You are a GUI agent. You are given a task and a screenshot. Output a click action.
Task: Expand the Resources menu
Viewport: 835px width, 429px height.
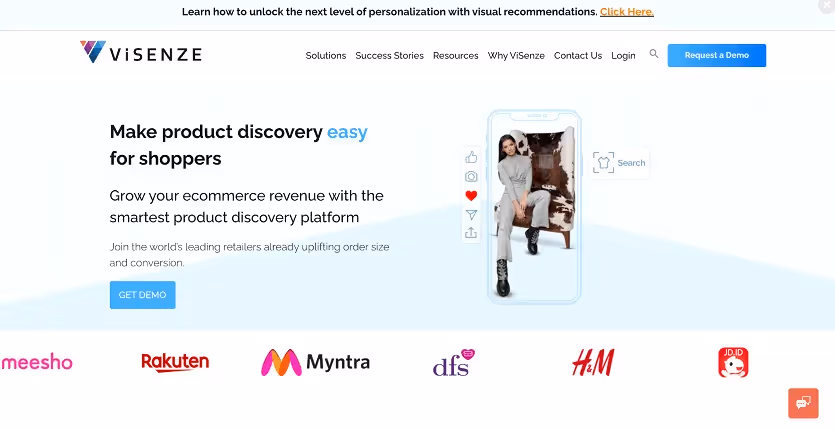[455, 55]
